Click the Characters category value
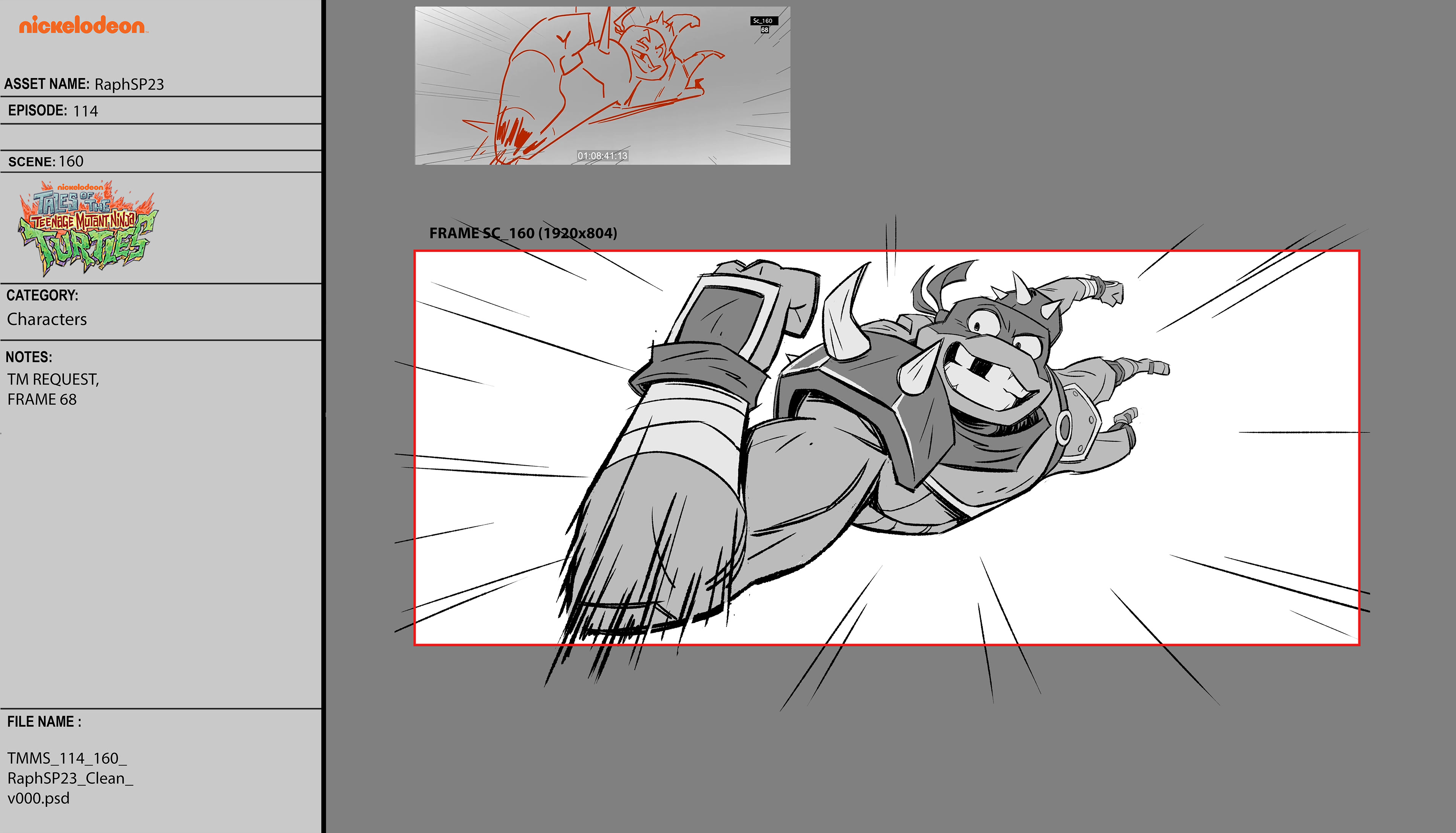 (x=47, y=318)
